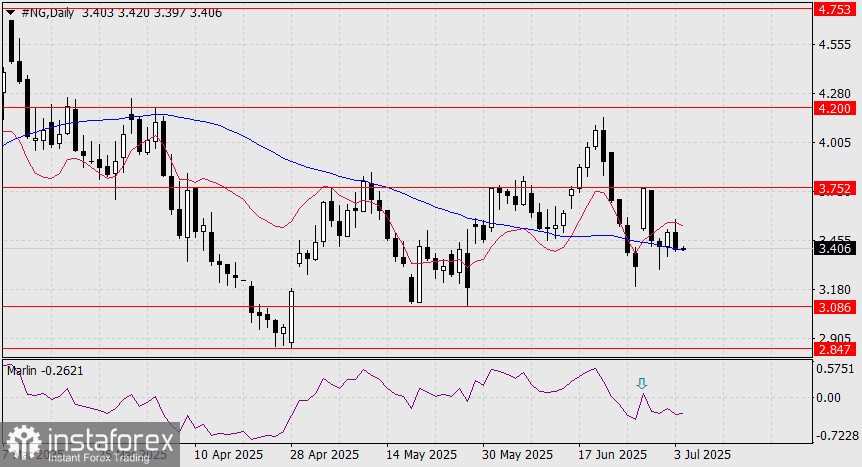The width and height of the screenshot is (862, 467).
Task: Select the 28 Apr 2025 date marker
Action: click(x=325, y=454)
